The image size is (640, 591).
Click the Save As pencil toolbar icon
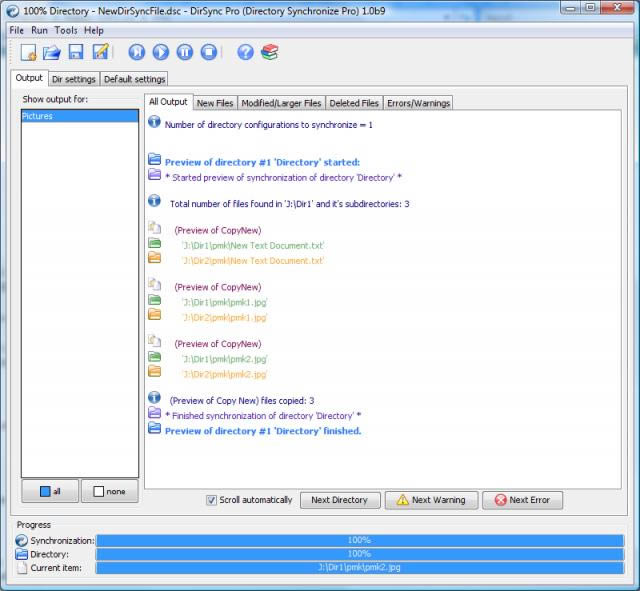[100, 52]
